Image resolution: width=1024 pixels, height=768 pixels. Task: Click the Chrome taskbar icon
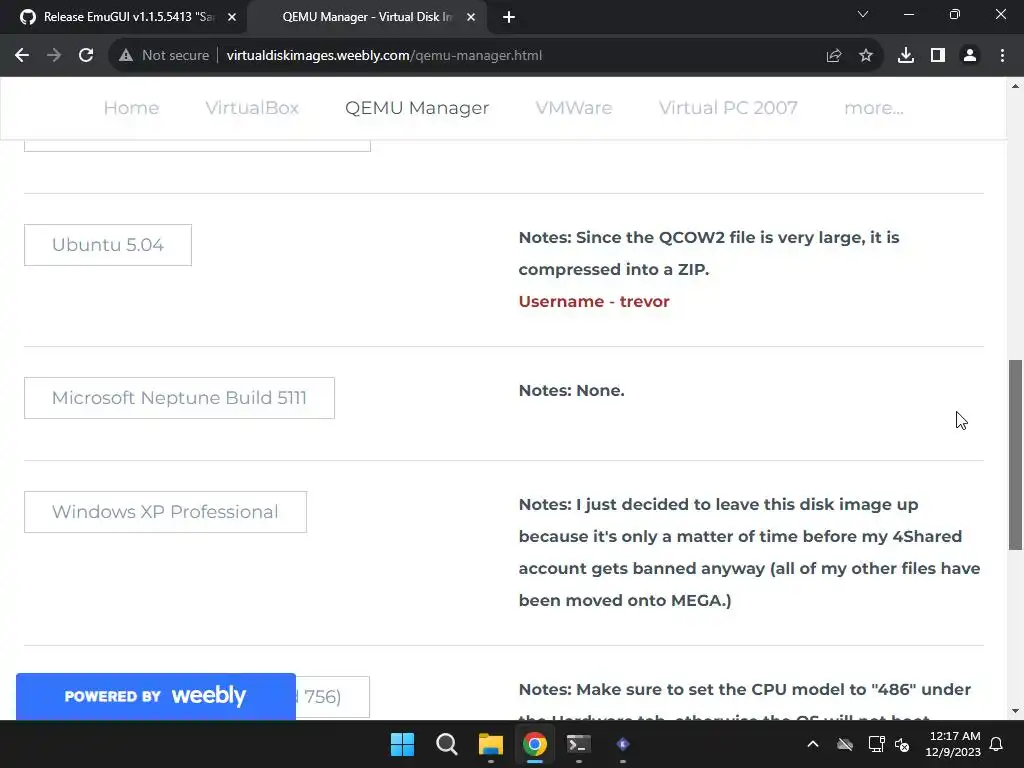[x=534, y=744]
